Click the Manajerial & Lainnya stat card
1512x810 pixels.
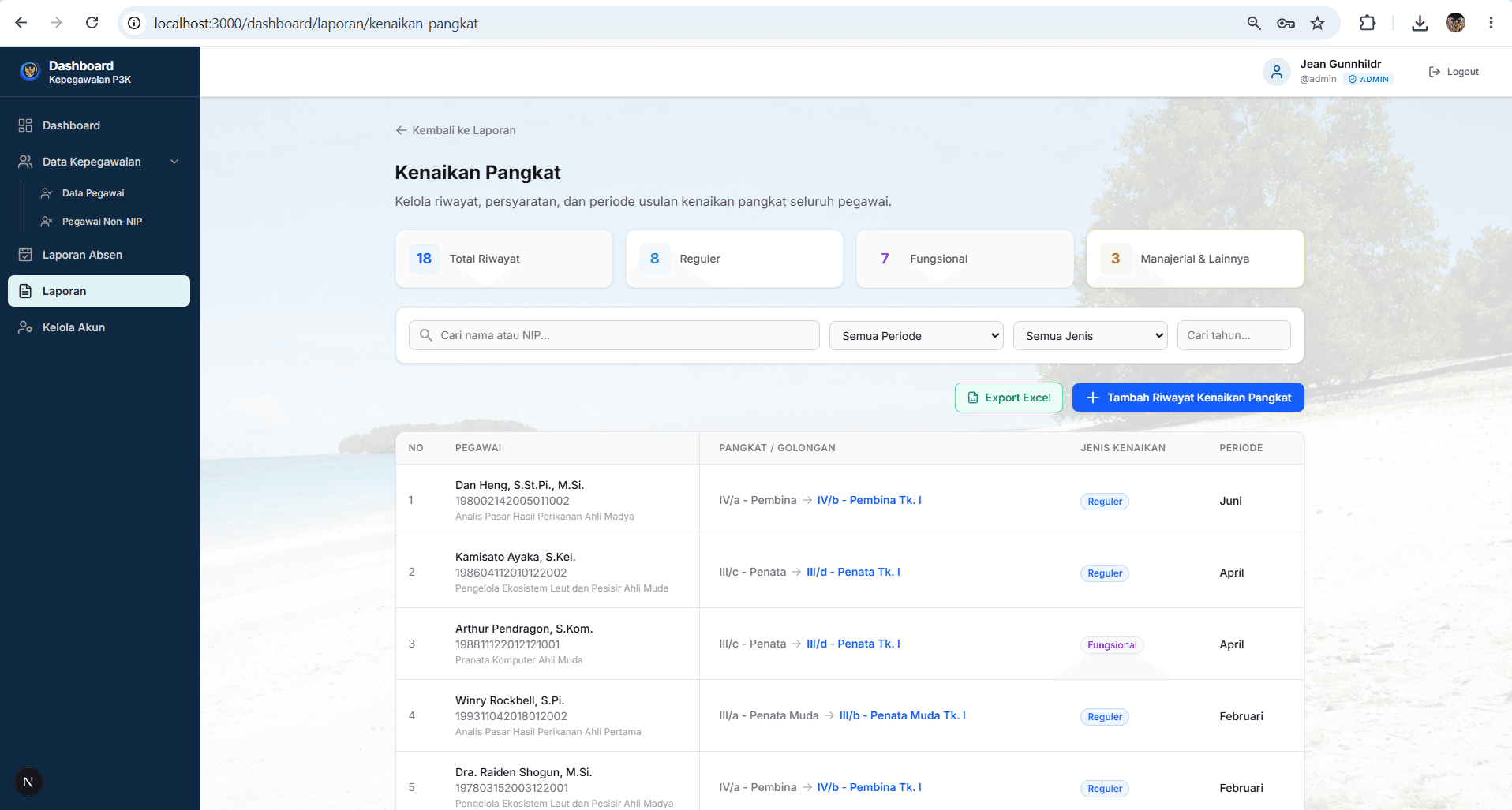point(1195,259)
